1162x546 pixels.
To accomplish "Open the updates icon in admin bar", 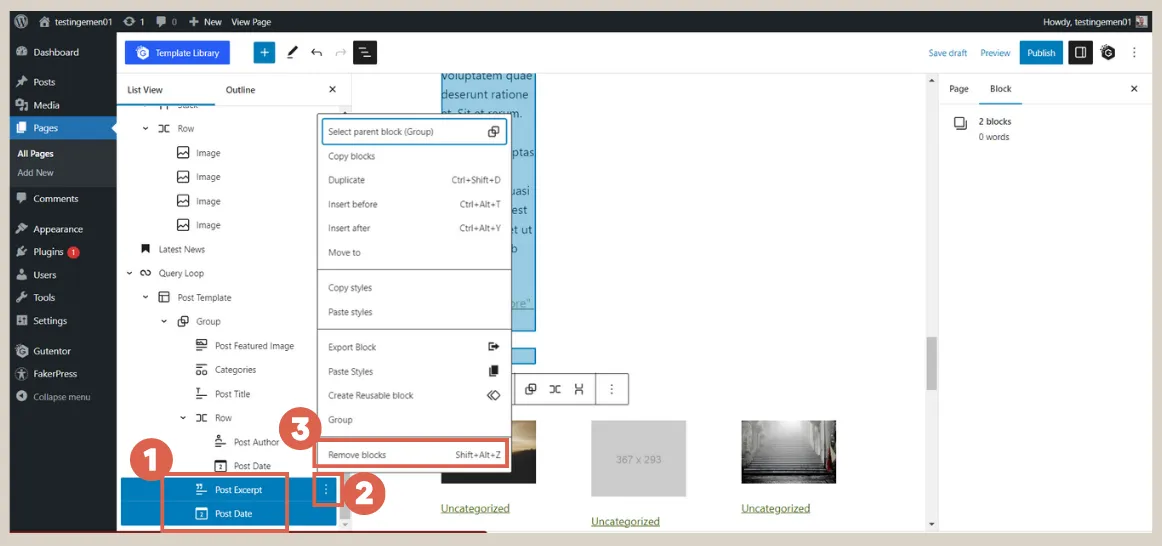I will [x=133, y=22].
